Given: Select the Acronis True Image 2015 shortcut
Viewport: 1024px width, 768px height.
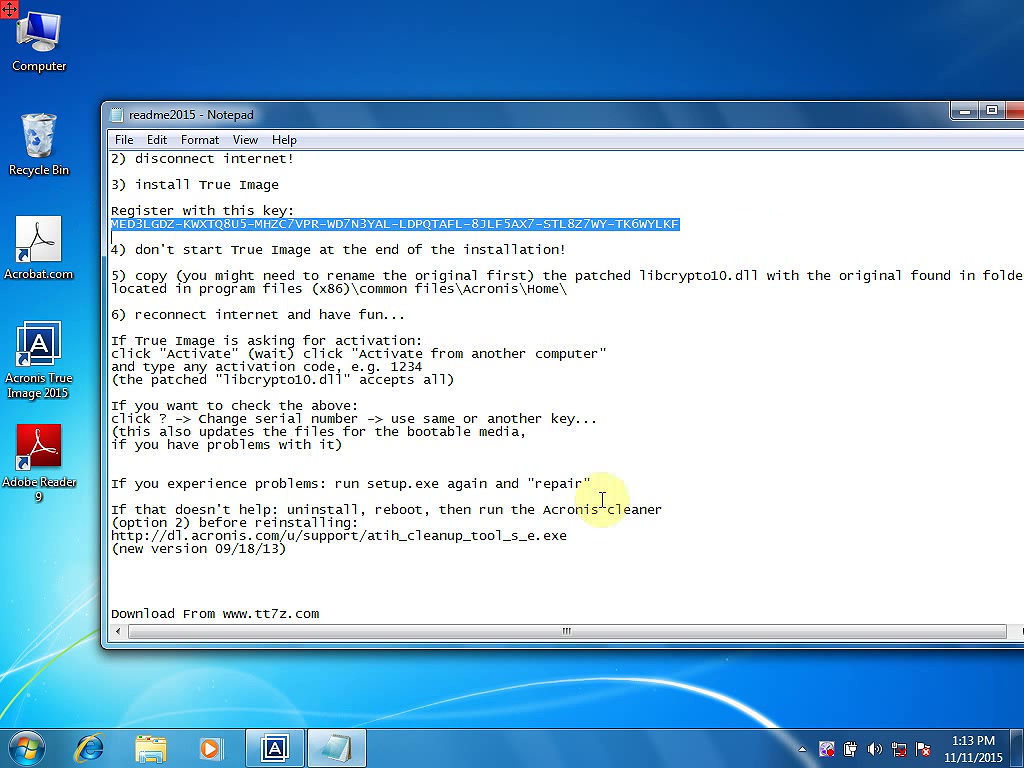Looking at the screenshot, I should point(39,360).
